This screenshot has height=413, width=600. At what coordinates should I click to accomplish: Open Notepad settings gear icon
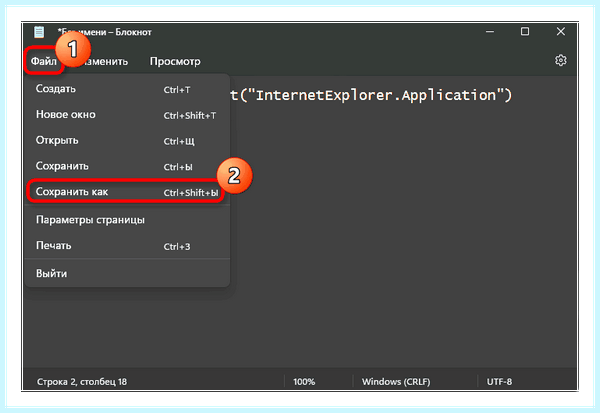(x=561, y=60)
